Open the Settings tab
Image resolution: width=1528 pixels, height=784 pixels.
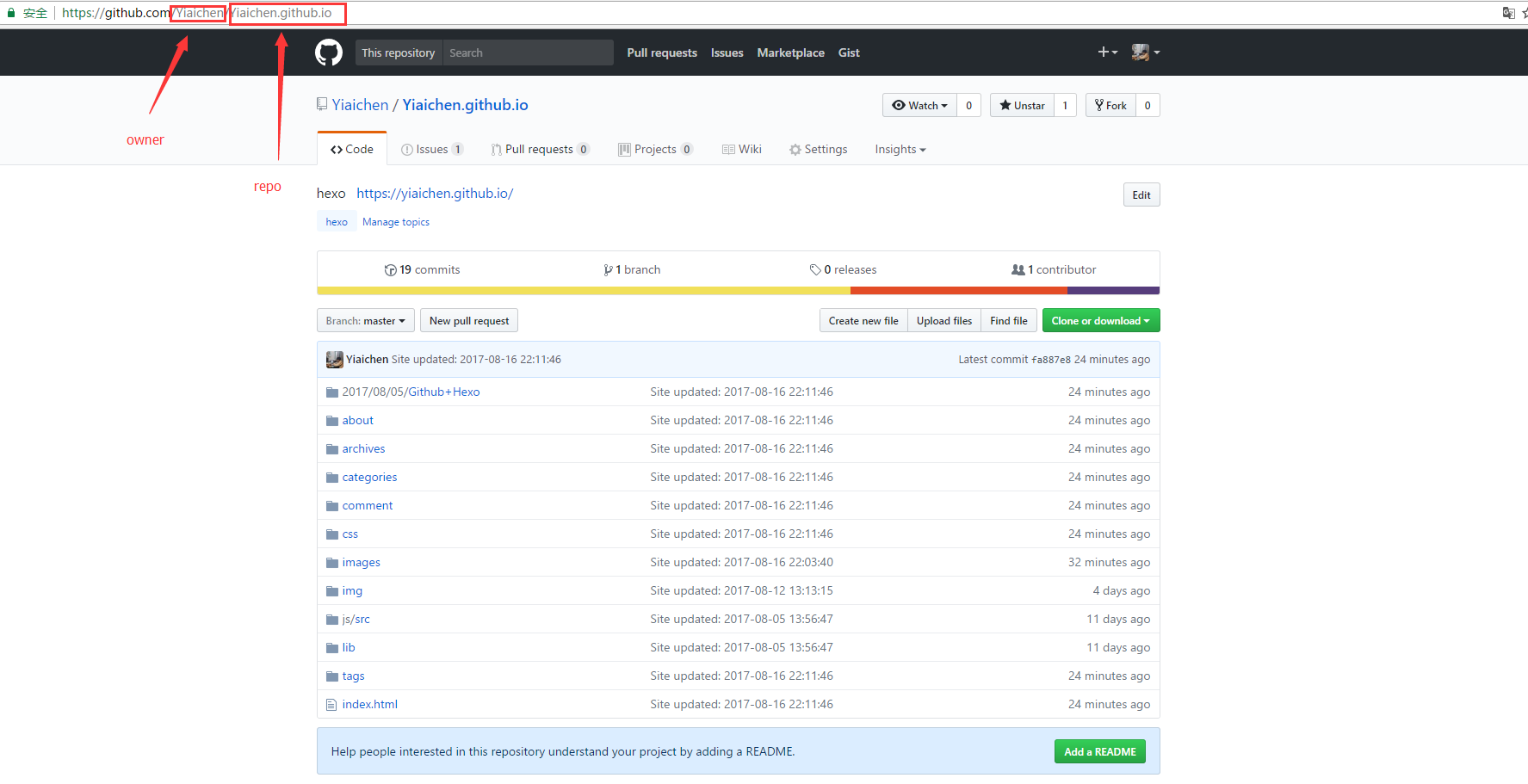[819, 150]
